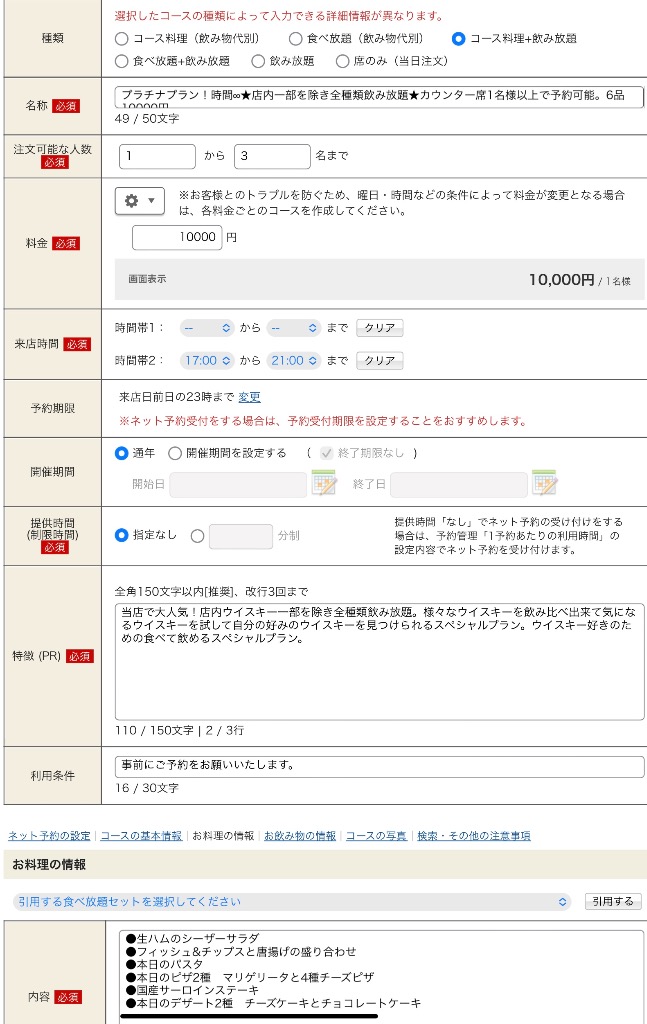This screenshot has height=1024, width=647.
Task: Open the 終了日 calendar picker icon
Action: tap(544, 484)
